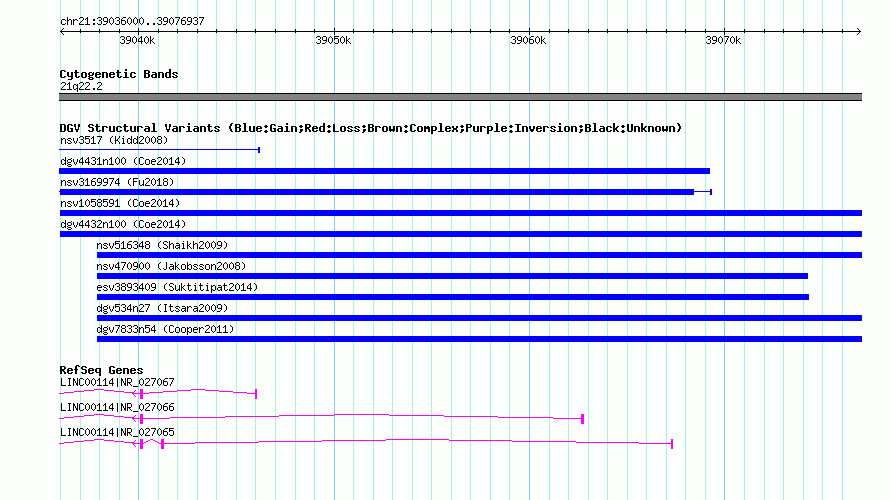The height and width of the screenshot is (500, 890).
Task: Click the nsv516348 blue gain bar
Action: (479, 255)
